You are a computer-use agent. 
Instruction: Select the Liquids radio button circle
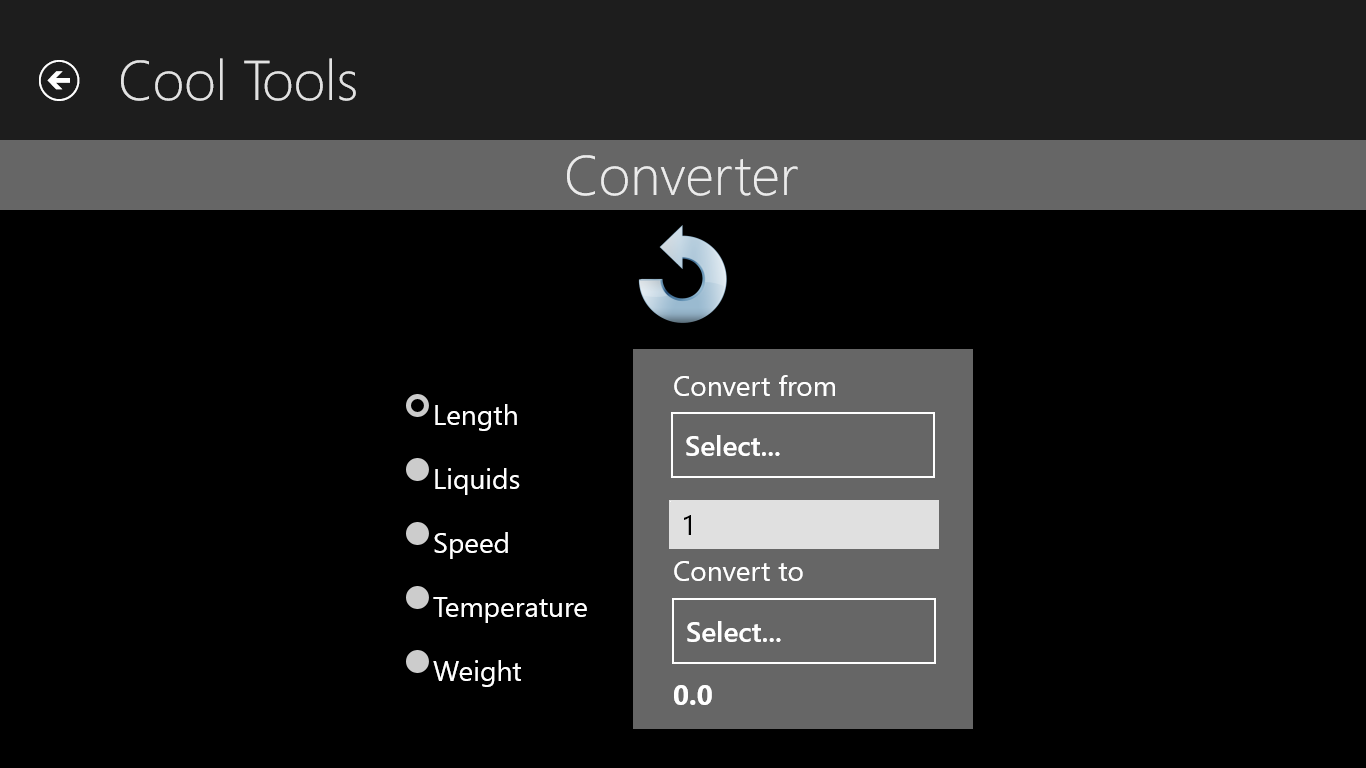coord(417,470)
